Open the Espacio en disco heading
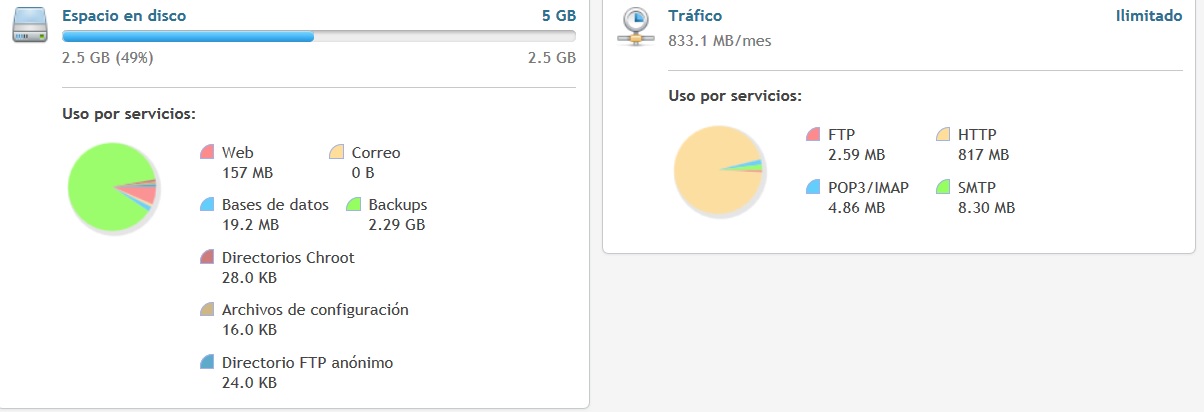Image resolution: width=1204 pixels, height=412 pixels. [x=124, y=16]
